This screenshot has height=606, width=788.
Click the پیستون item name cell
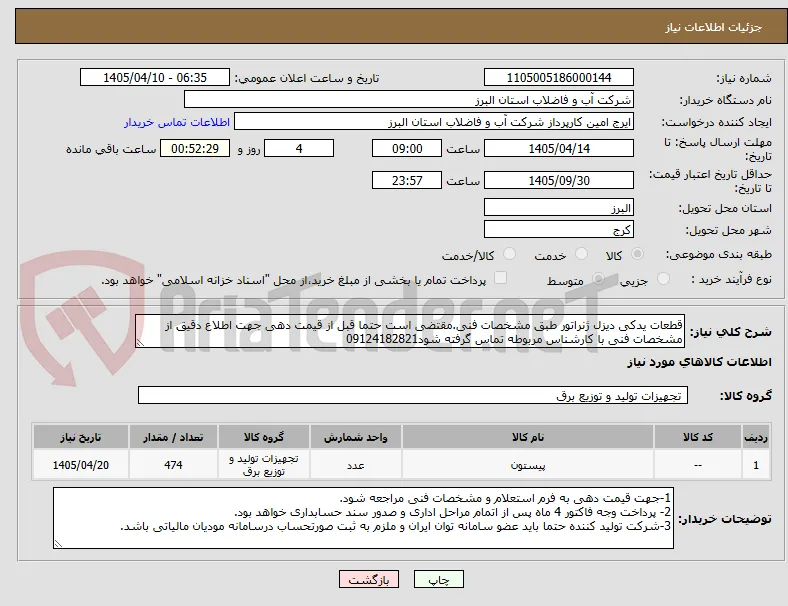pyautogui.click(x=528, y=465)
